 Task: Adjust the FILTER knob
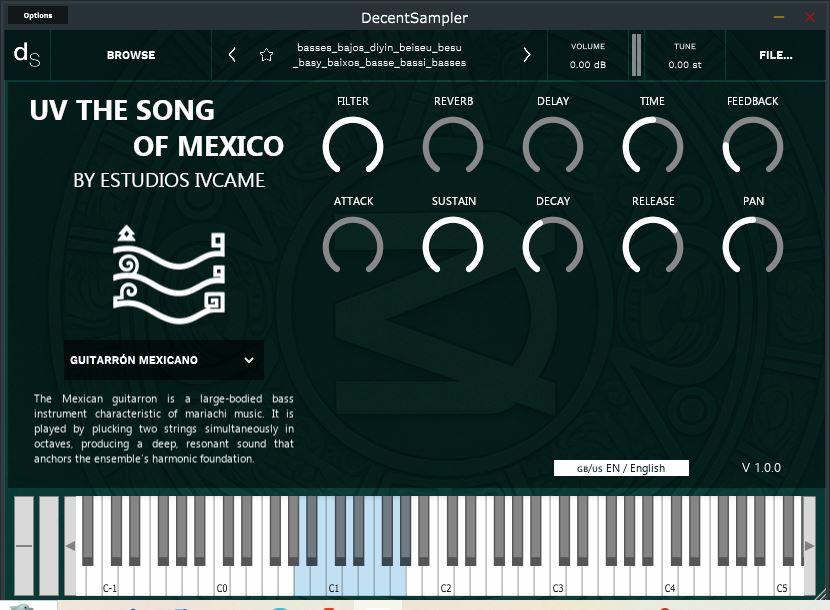pyautogui.click(x=353, y=147)
